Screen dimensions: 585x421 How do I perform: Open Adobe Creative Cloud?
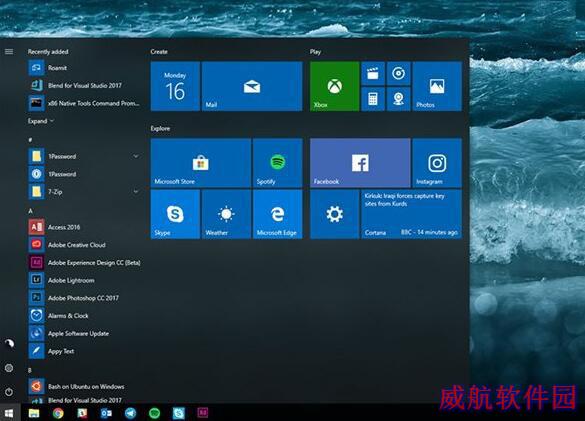(84, 245)
